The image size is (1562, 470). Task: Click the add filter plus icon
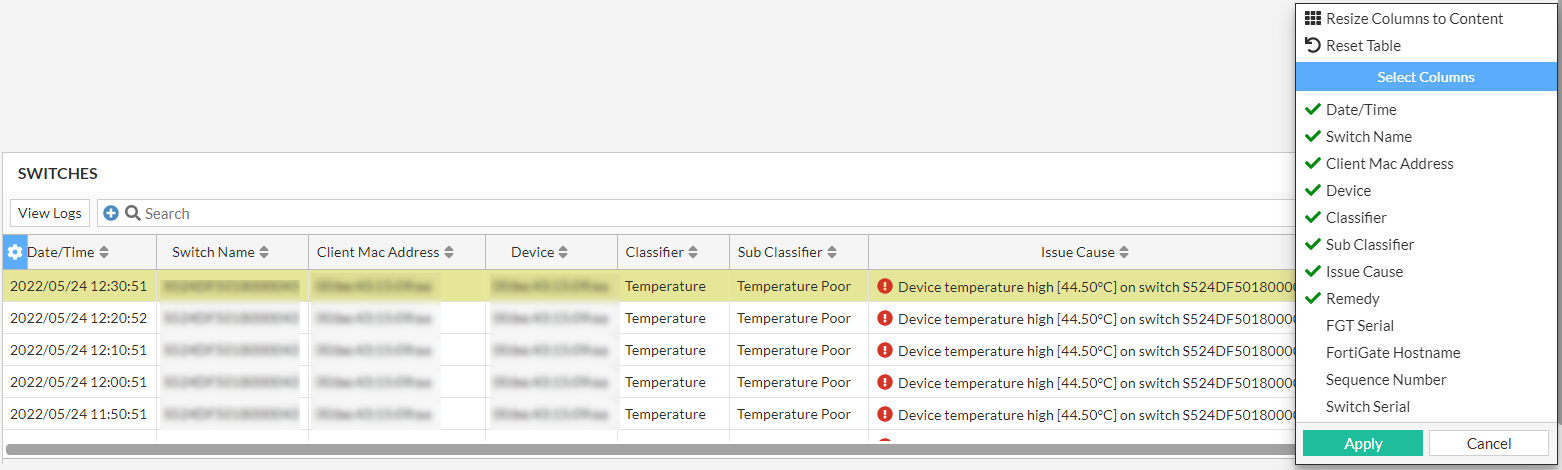click(x=111, y=213)
